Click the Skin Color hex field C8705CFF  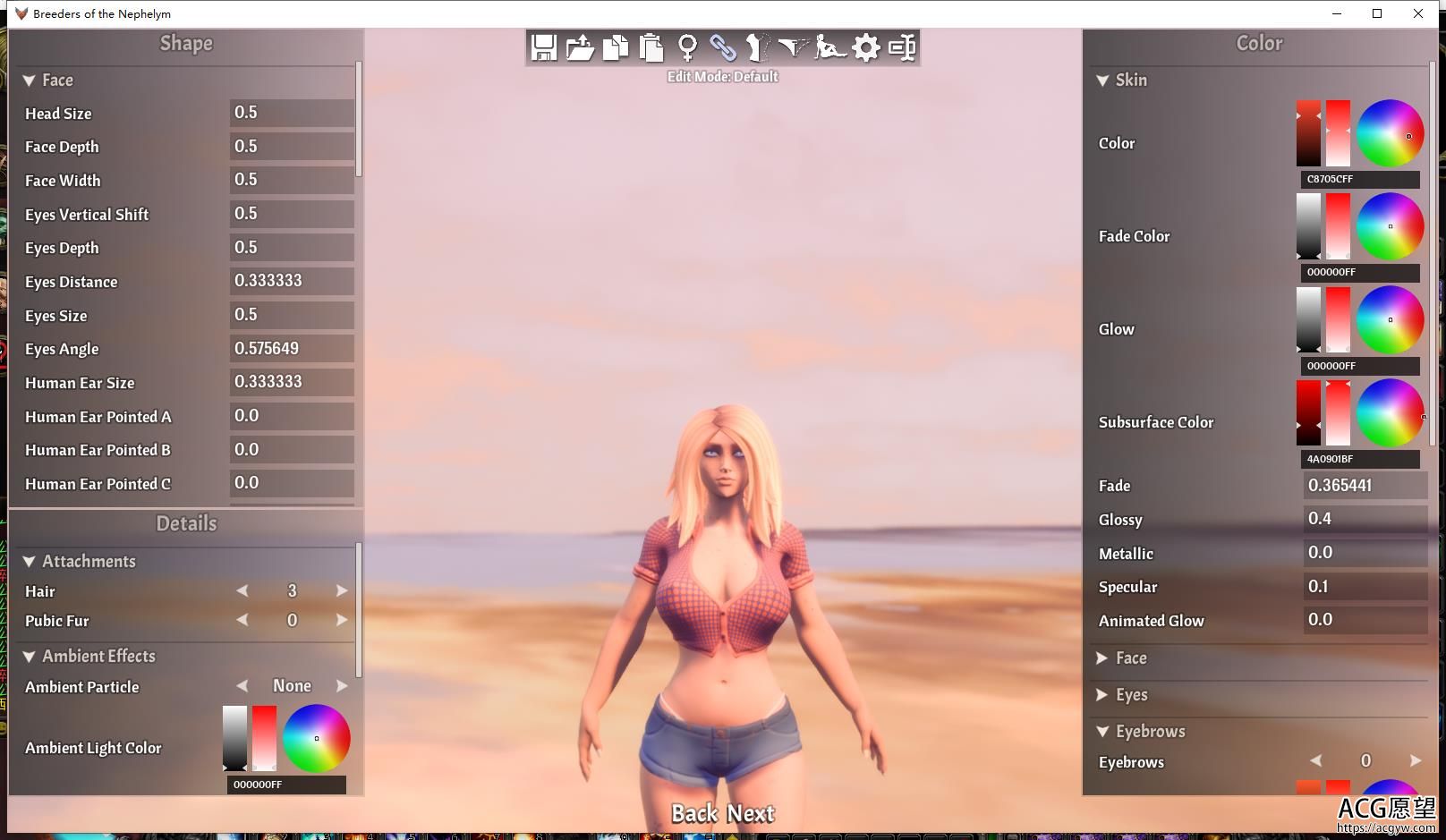click(x=1360, y=179)
